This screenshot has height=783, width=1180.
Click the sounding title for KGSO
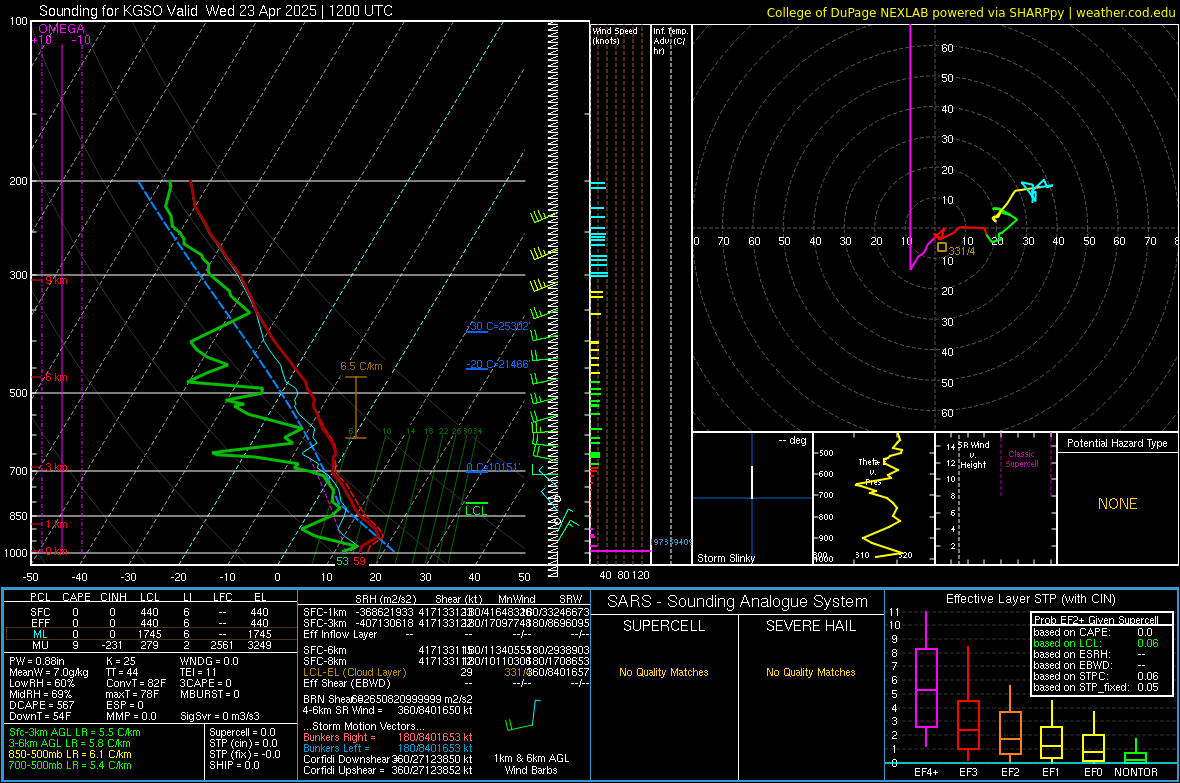point(215,11)
